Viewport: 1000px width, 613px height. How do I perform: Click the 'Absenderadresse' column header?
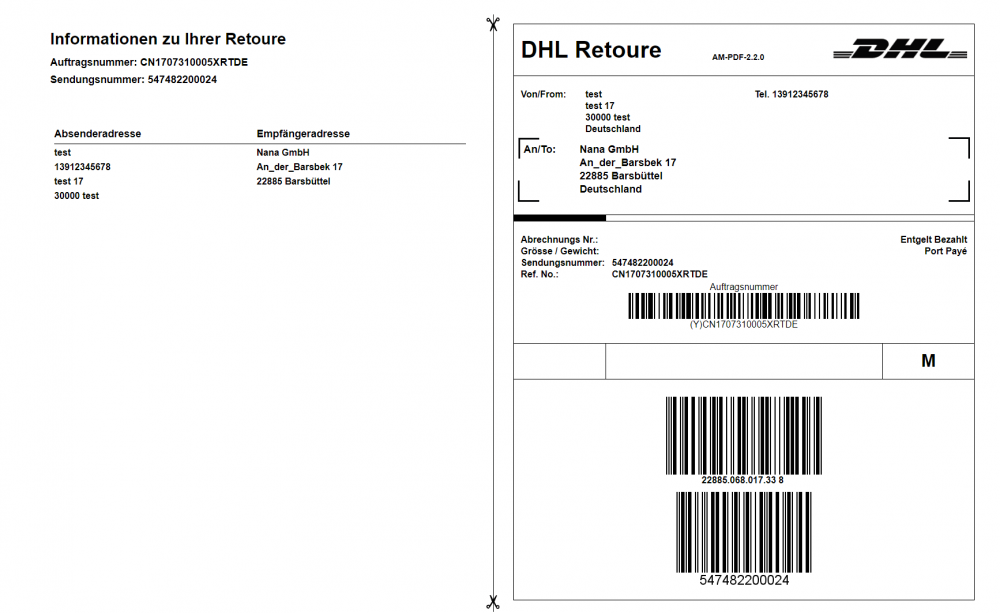(98, 134)
